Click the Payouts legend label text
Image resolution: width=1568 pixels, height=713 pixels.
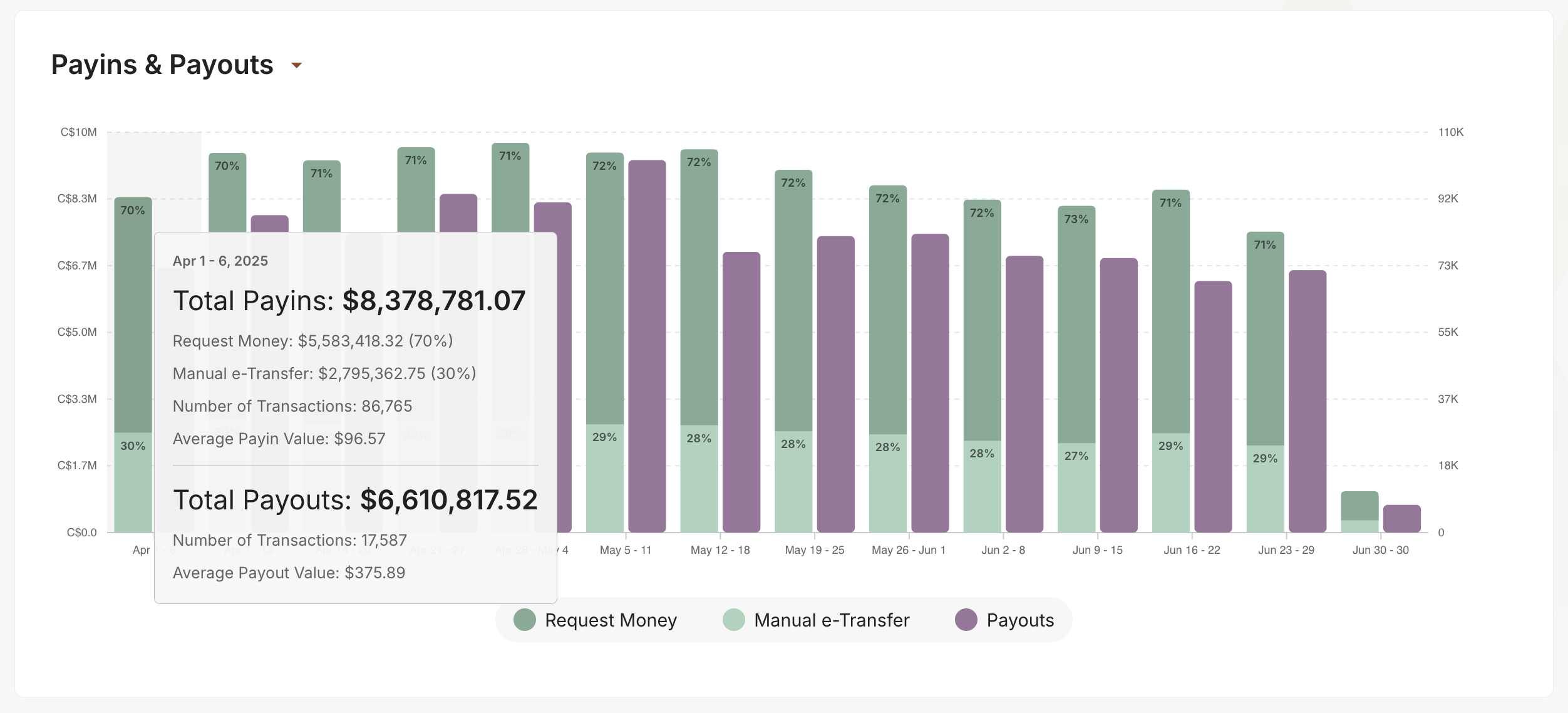1020,620
